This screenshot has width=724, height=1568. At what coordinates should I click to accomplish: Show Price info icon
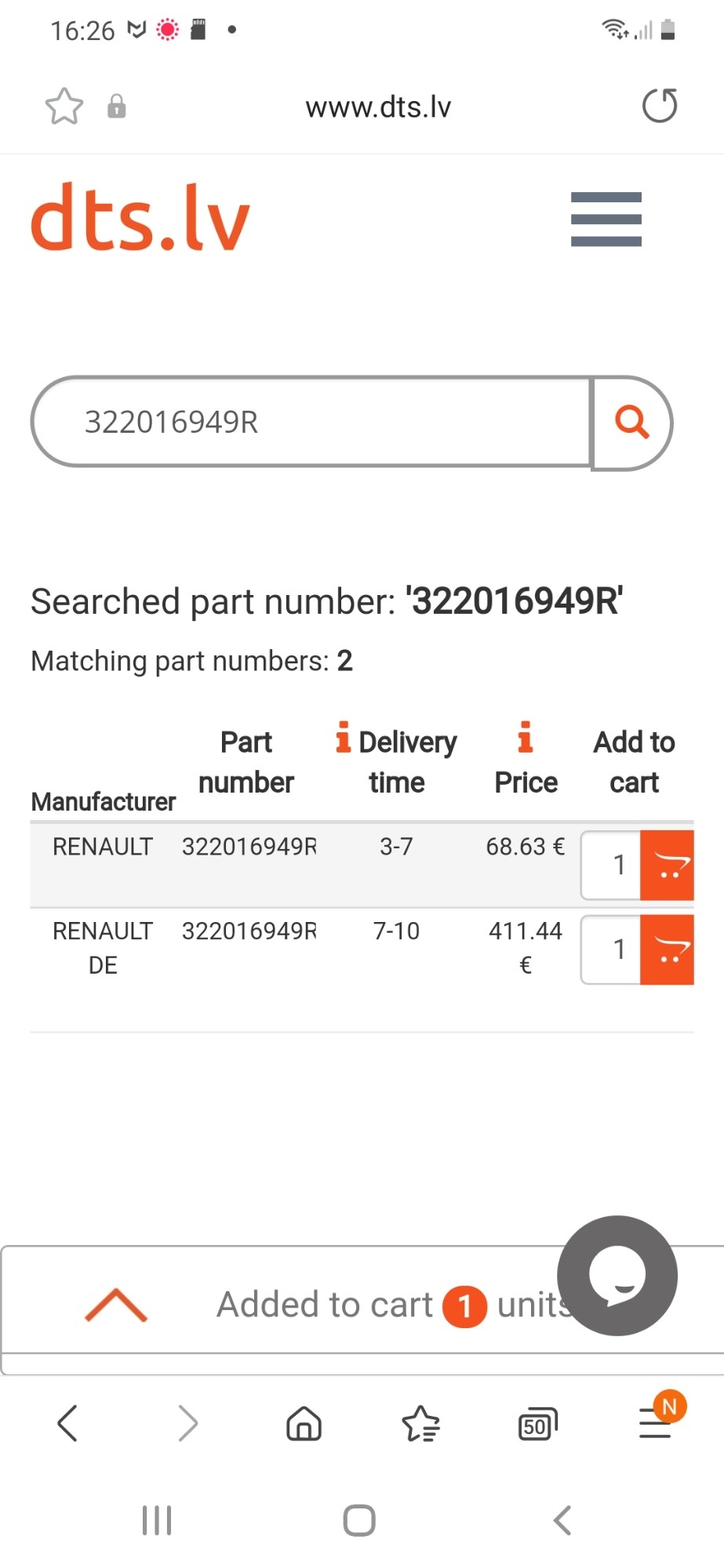click(x=526, y=737)
